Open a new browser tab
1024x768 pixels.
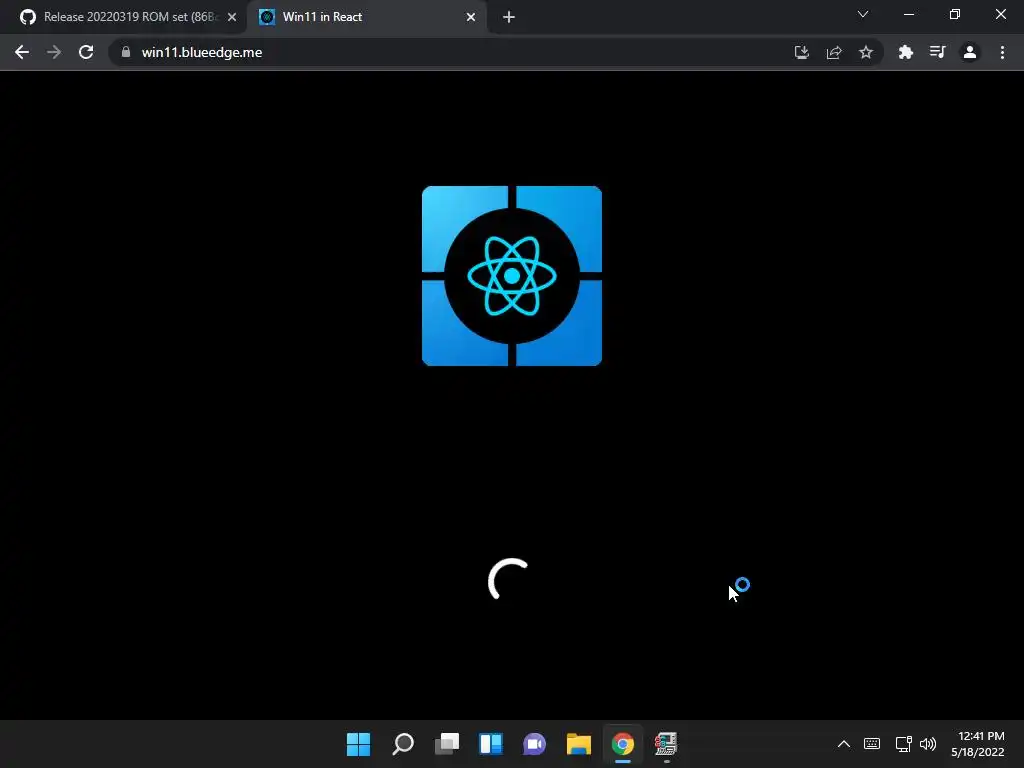point(509,17)
